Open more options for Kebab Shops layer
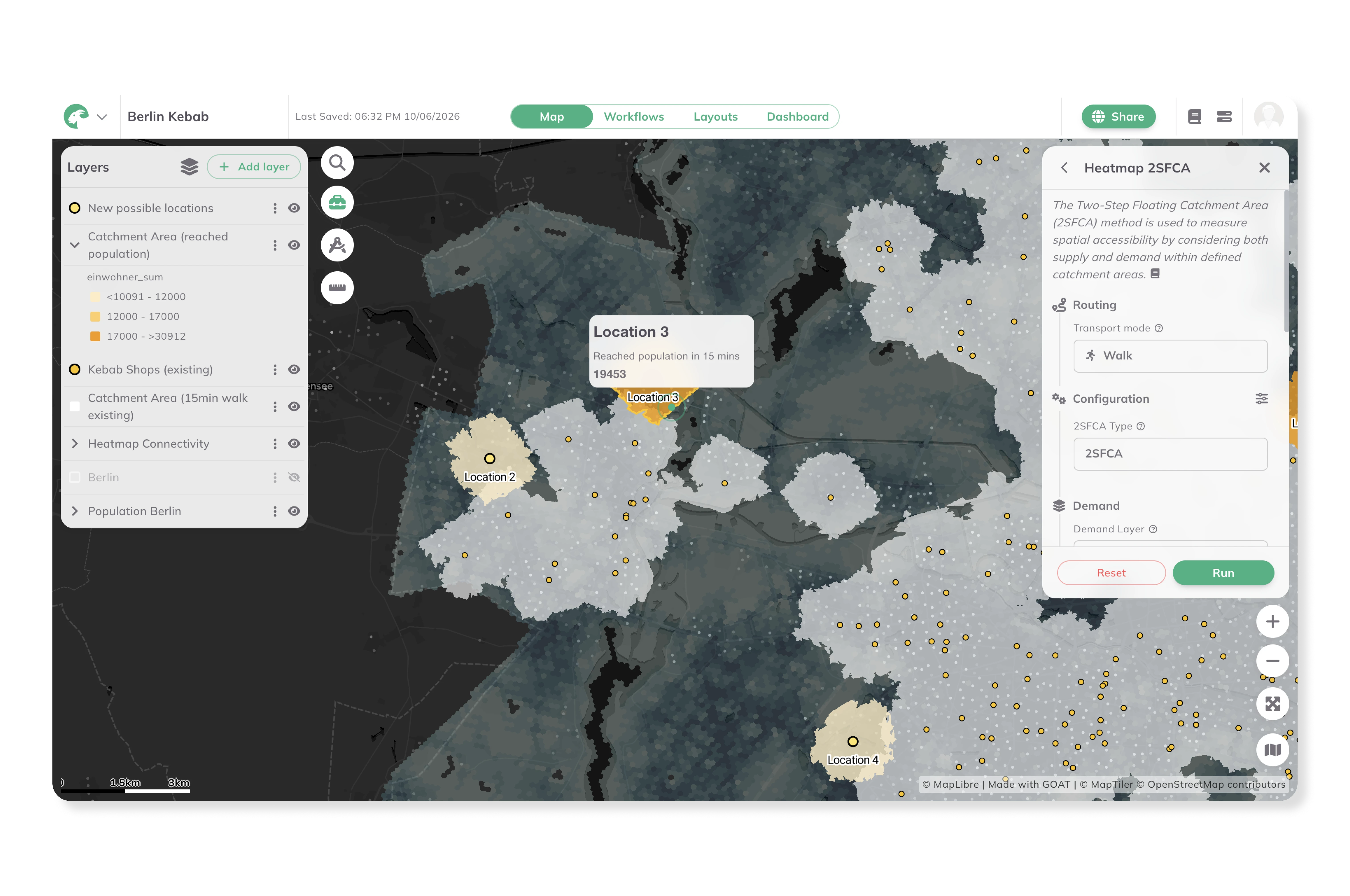Image resolution: width=1350 pixels, height=896 pixels. click(275, 370)
